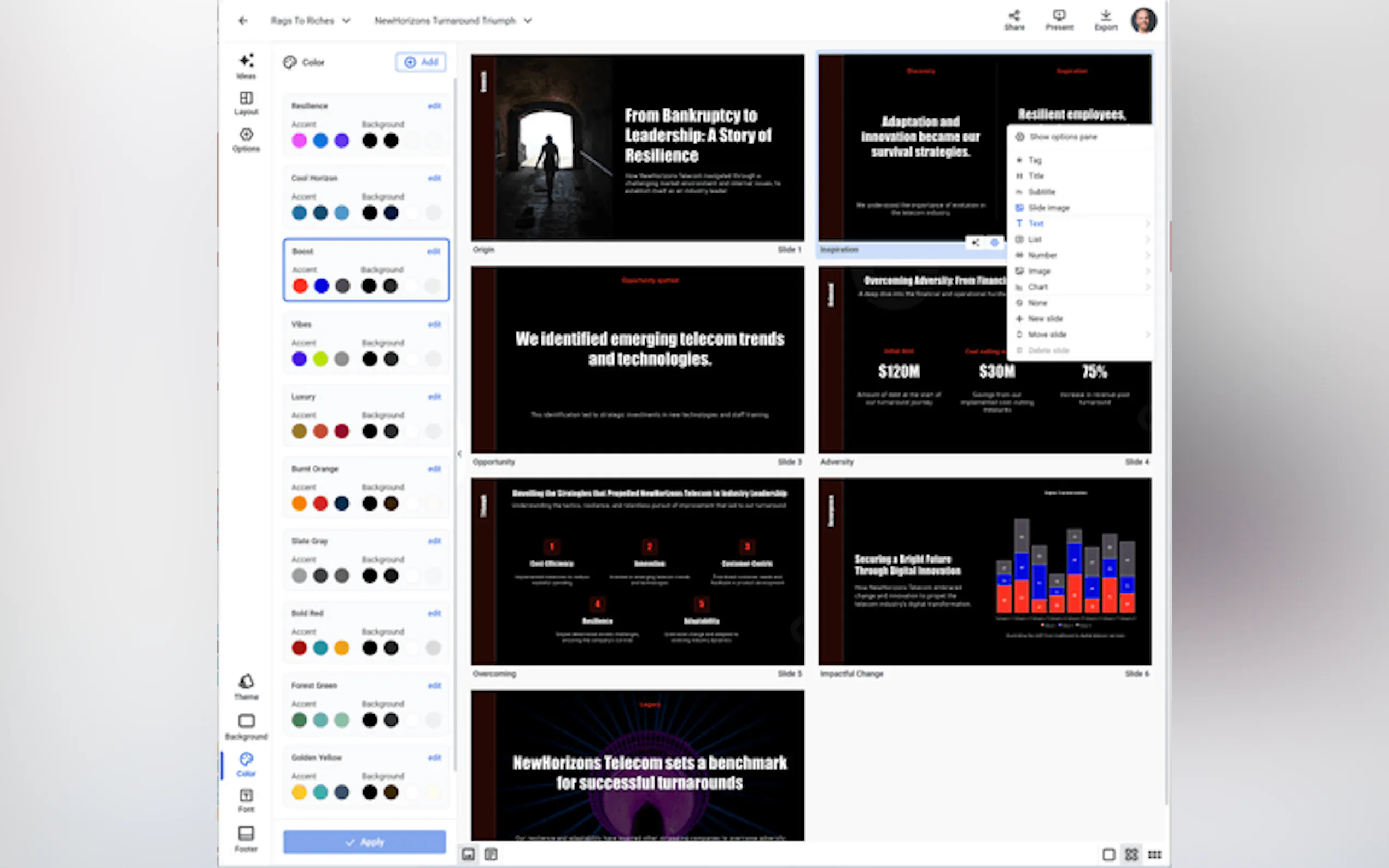This screenshot has width=1389, height=868.
Task: Pick the red accent swatch in Boost
Action: pos(300,286)
